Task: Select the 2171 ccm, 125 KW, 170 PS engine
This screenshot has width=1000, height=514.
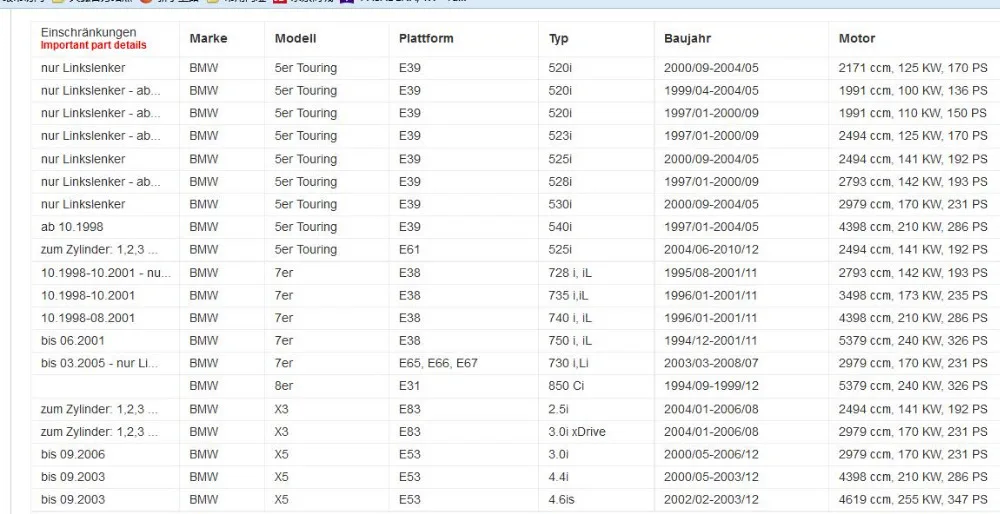Action: coord(913,68)
